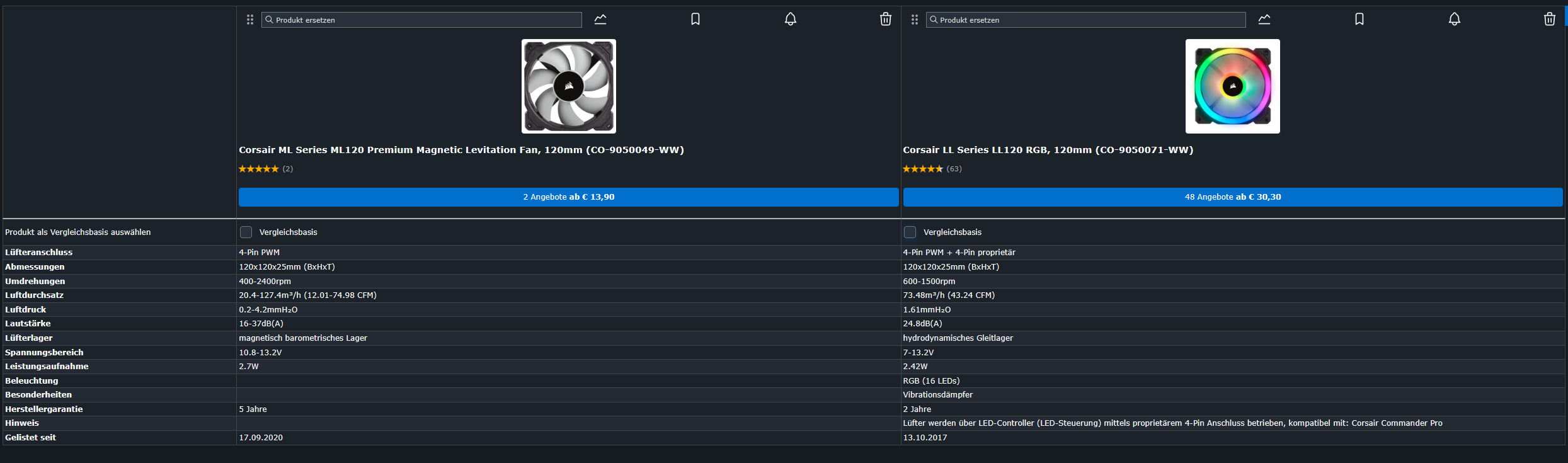Focus the 'Produkt ersetzen' field above LL120
Image resolution: width=1568 pixels, height=463 pixels.
pyautogui.click(x=1086, y=20)
